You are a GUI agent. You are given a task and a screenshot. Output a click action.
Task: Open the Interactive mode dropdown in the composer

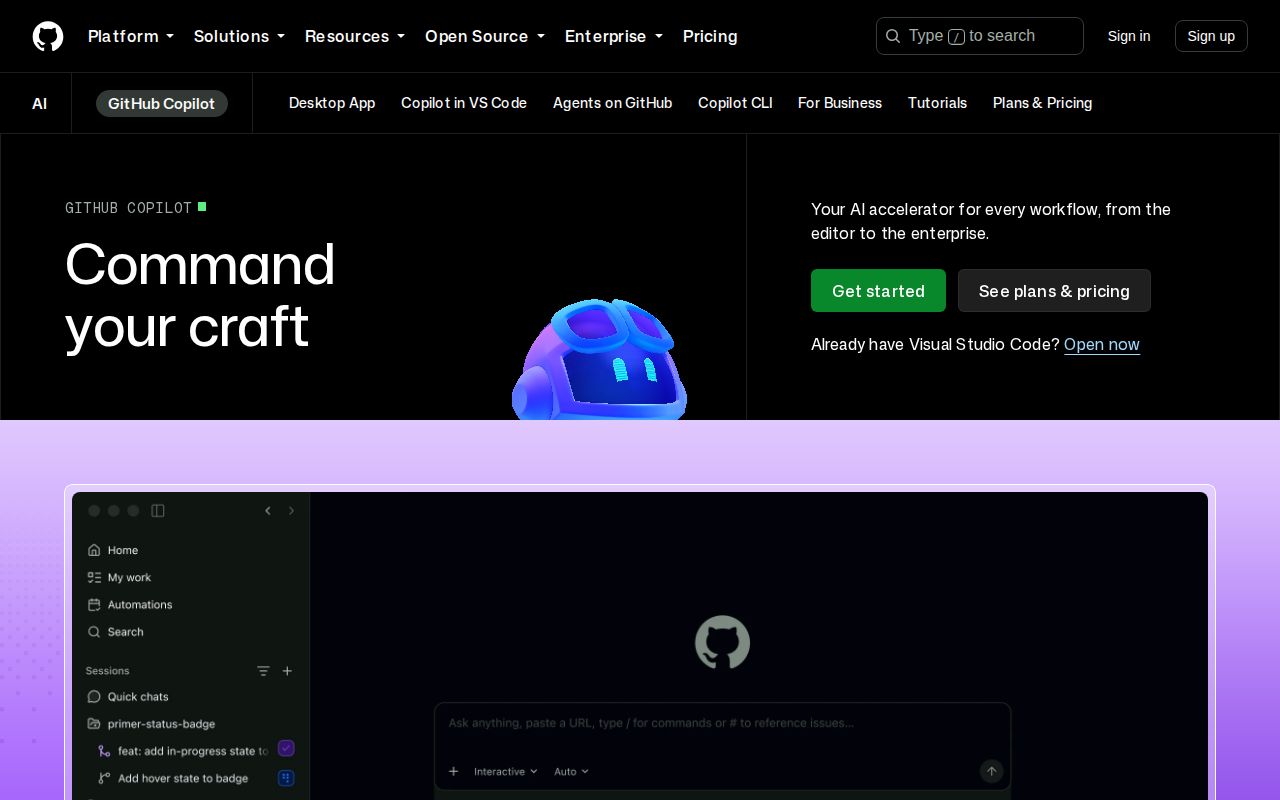505,771
